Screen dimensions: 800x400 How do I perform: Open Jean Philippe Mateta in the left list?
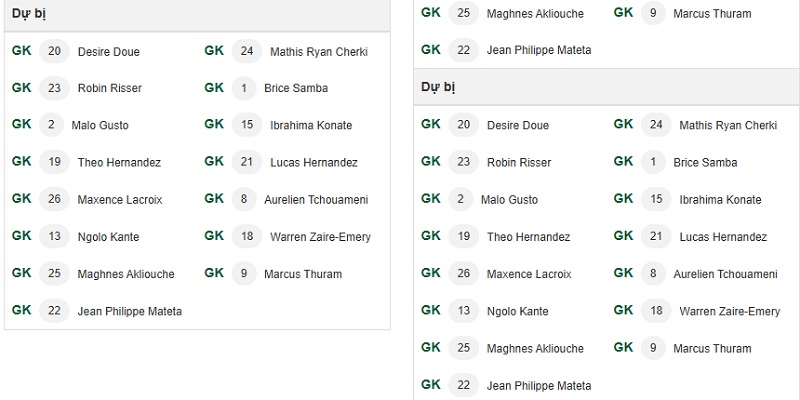pos(130,311)
